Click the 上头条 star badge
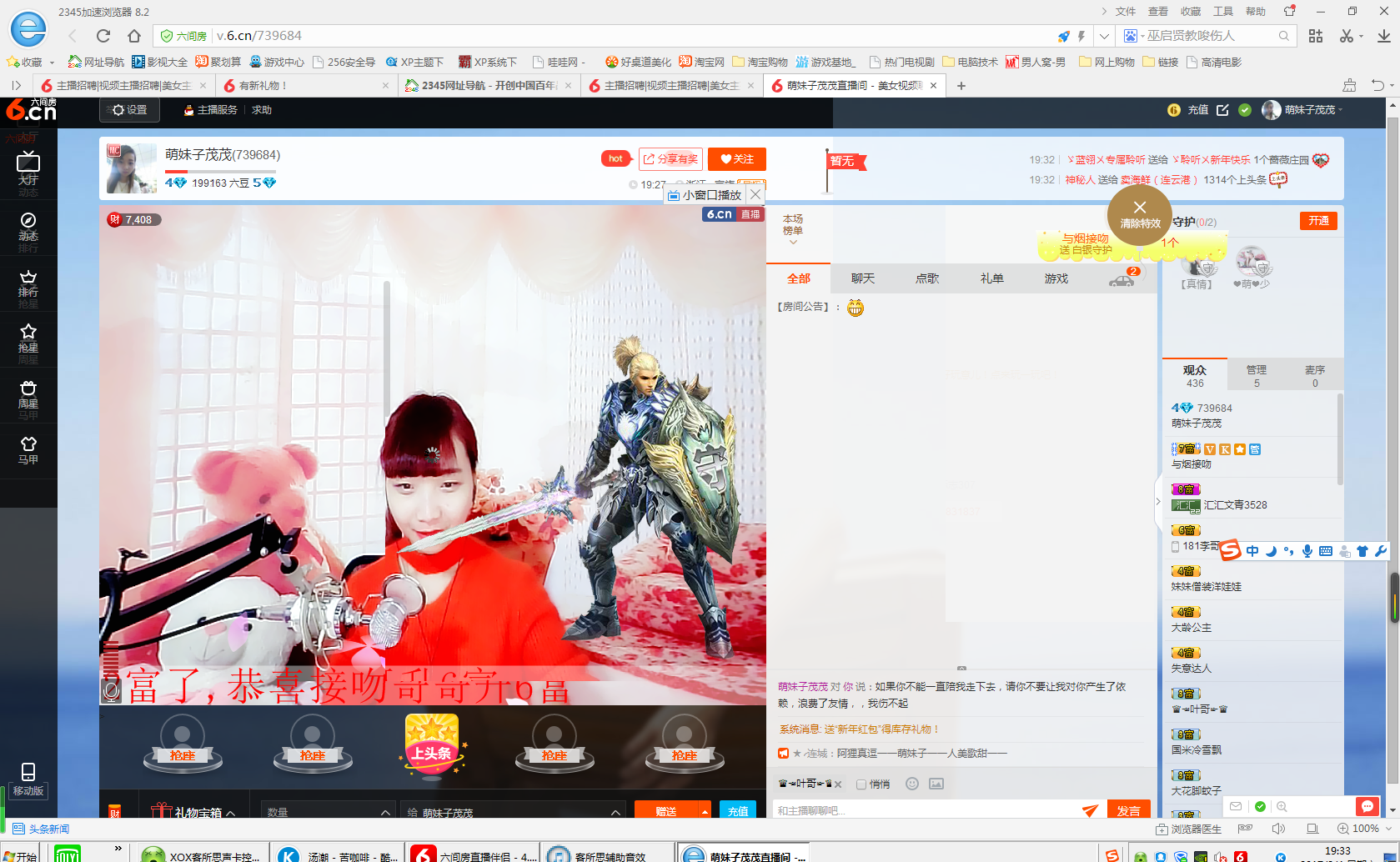This screenshot has height=862, width=1400. [432, 746]
